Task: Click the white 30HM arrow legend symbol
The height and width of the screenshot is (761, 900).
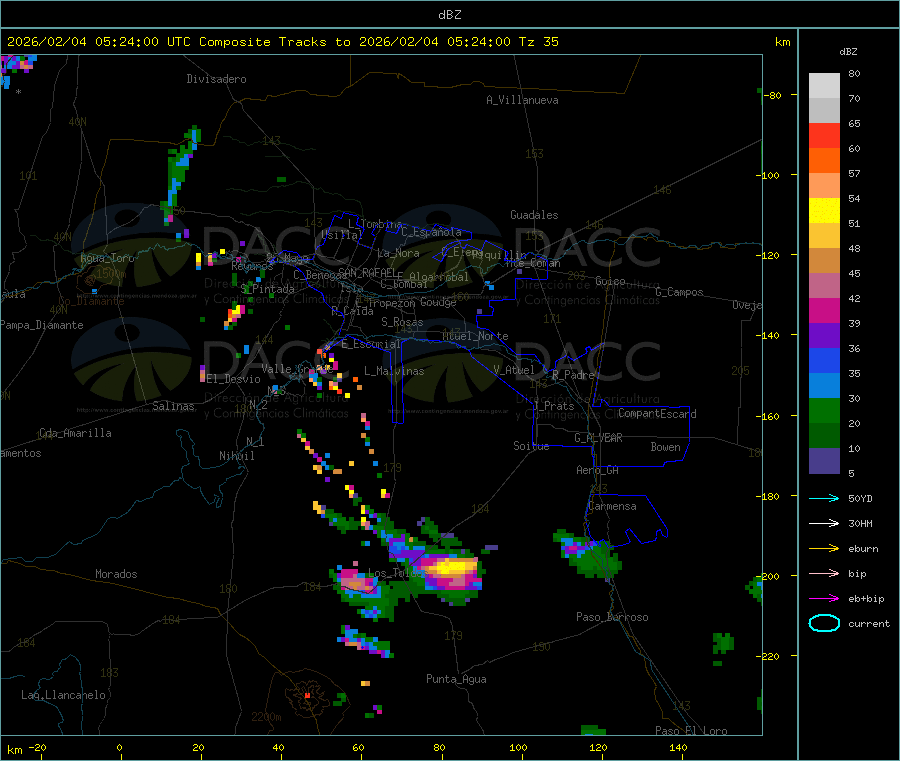Action: (824, 523)
